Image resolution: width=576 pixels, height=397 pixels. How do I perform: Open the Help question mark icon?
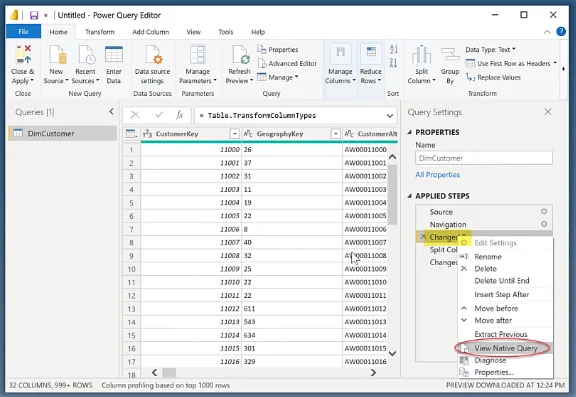(x=561, y=32)
